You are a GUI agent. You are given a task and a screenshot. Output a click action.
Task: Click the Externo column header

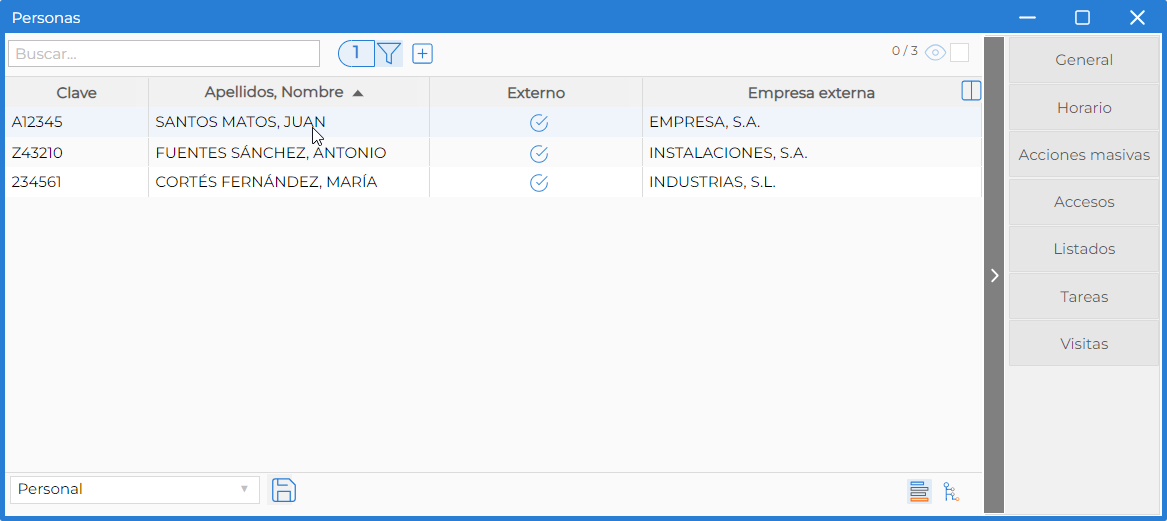point(536,93)
